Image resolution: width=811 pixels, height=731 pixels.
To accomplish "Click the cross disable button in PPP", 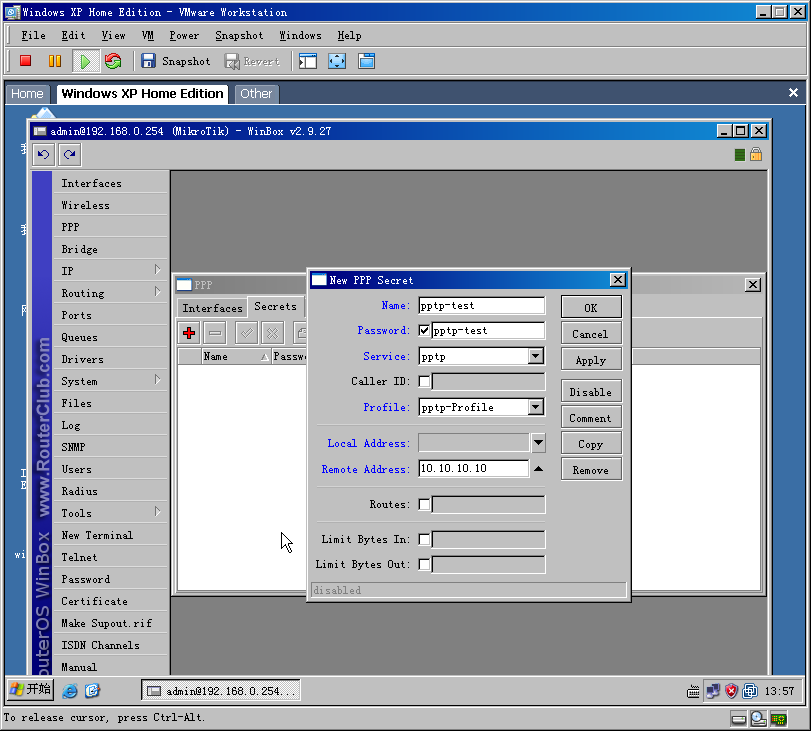I will tap(273, 333).
